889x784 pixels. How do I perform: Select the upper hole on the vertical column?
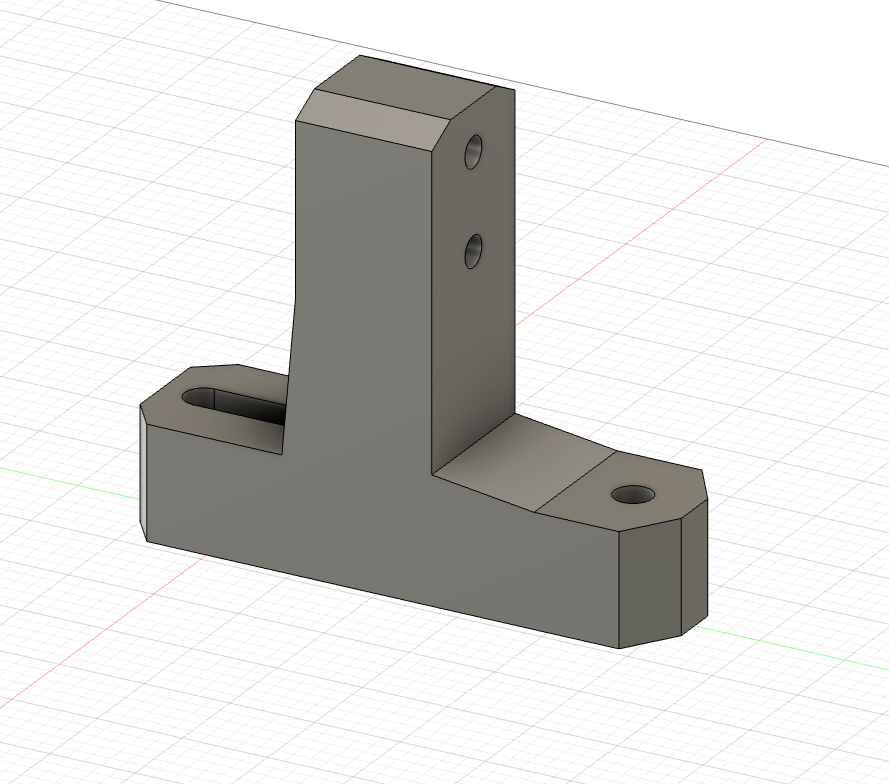474,152
